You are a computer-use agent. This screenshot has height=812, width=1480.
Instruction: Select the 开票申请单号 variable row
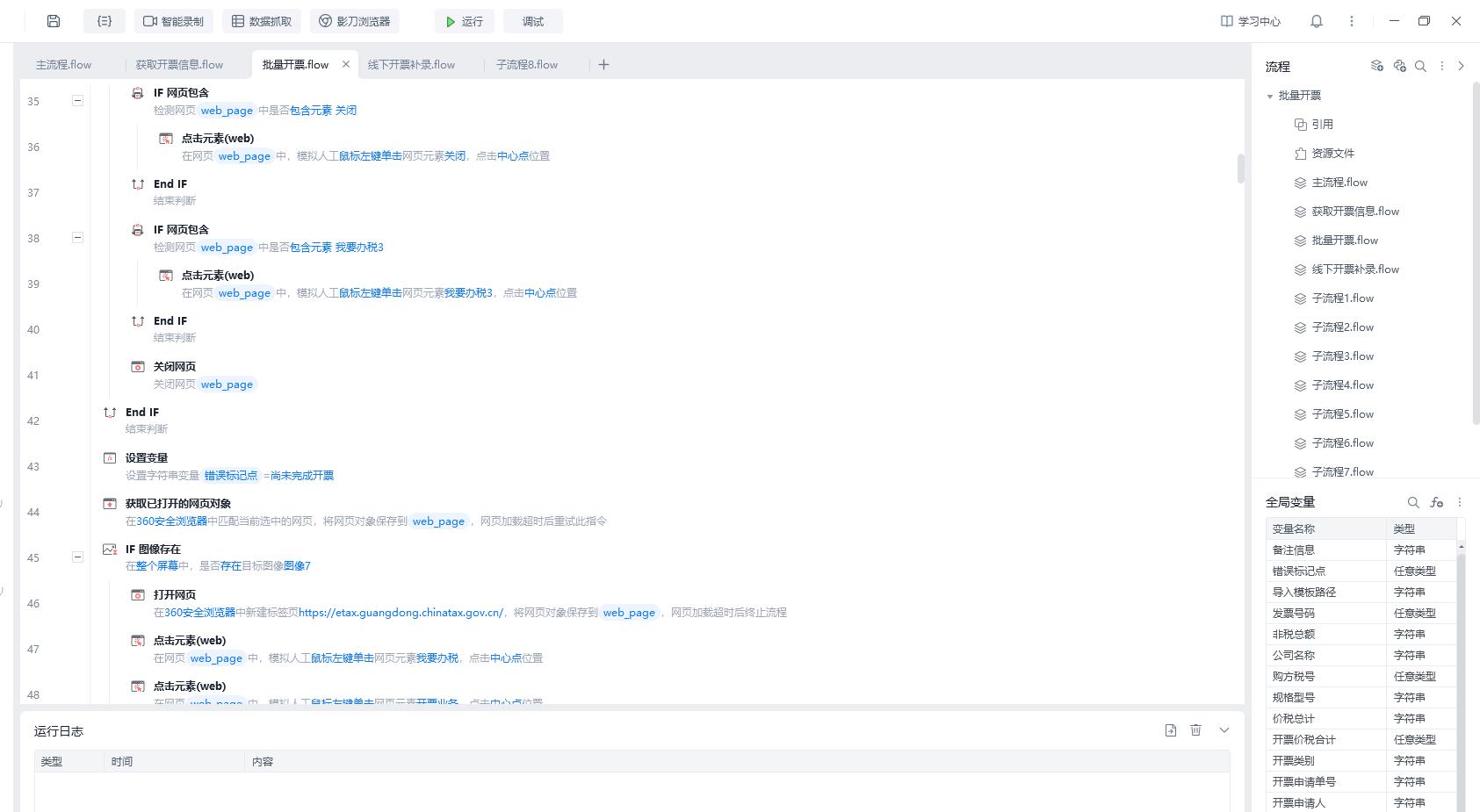(1361, 781)
